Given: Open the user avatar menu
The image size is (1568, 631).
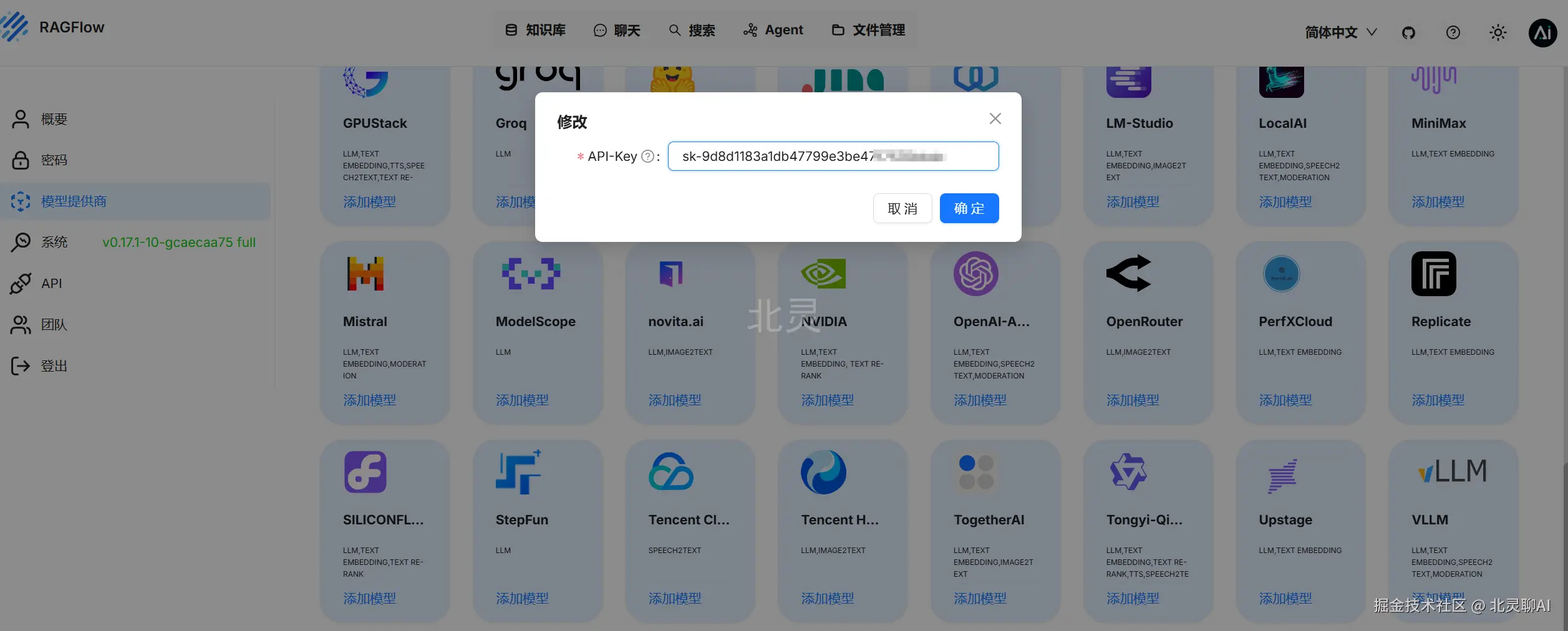Looking at the screenshot, I should click(x=1542, y=32).
